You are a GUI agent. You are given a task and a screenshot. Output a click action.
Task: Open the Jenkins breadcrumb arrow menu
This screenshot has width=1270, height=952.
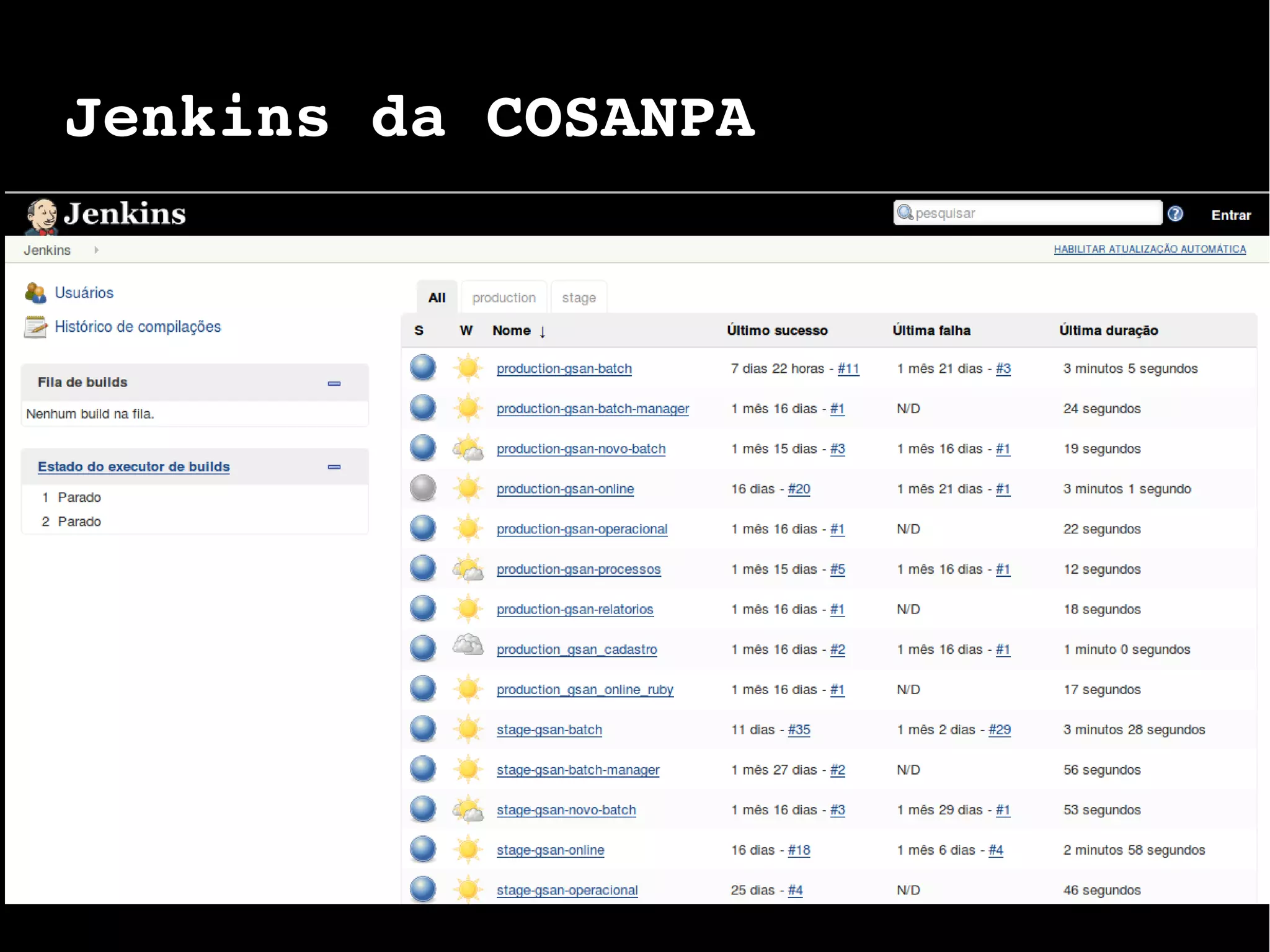[96, 250]
